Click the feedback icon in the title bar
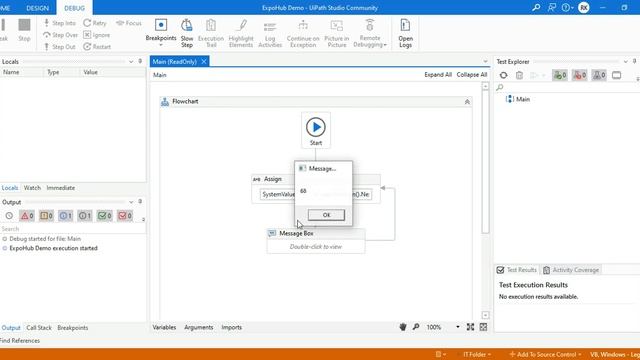This screenshot has width=640, height=360. (551, 7)
